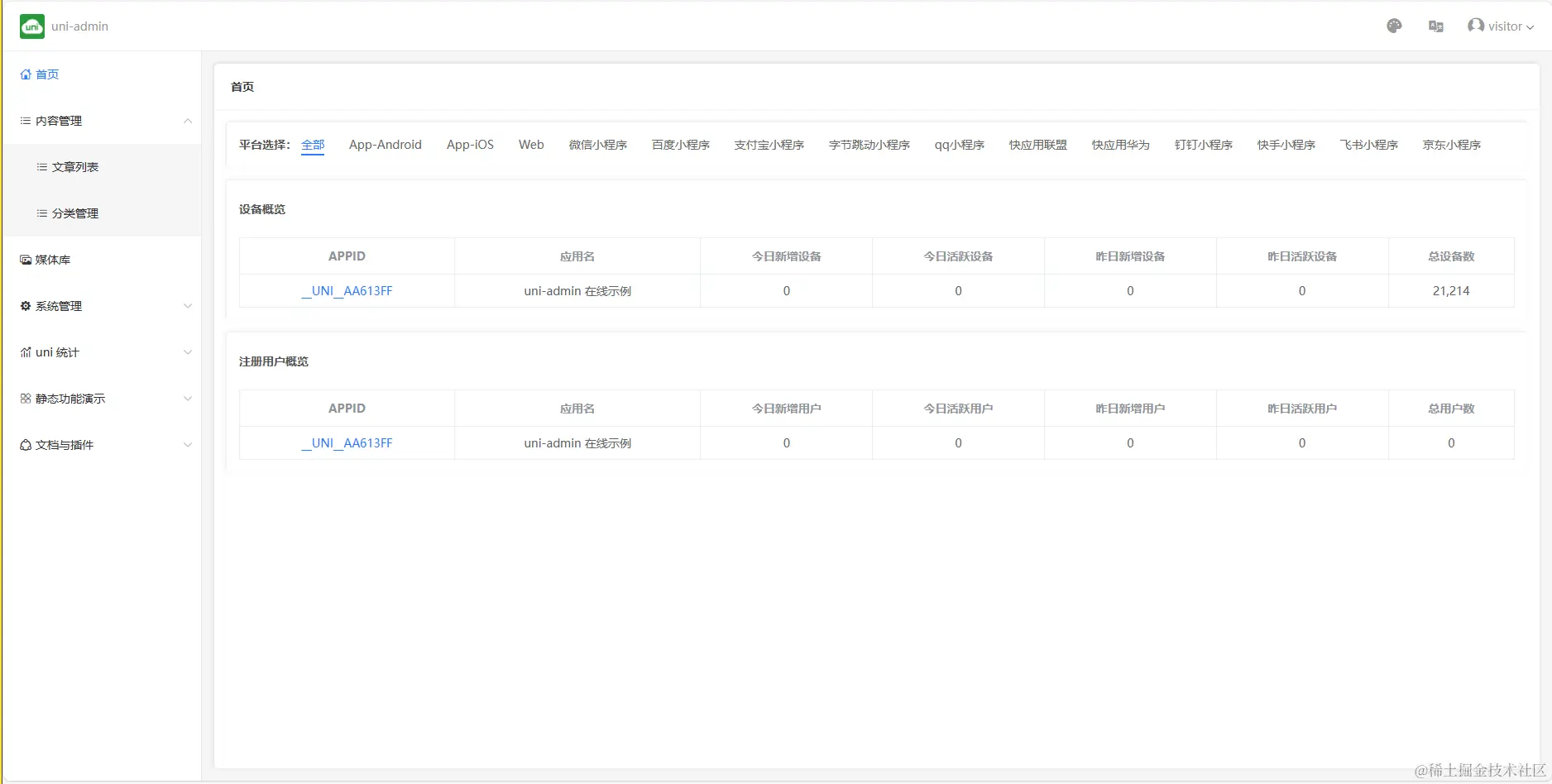The width and height of the screenshot is (1552, 784).
Task: Select the 全部 platform tab
Action: click(313, 145)
